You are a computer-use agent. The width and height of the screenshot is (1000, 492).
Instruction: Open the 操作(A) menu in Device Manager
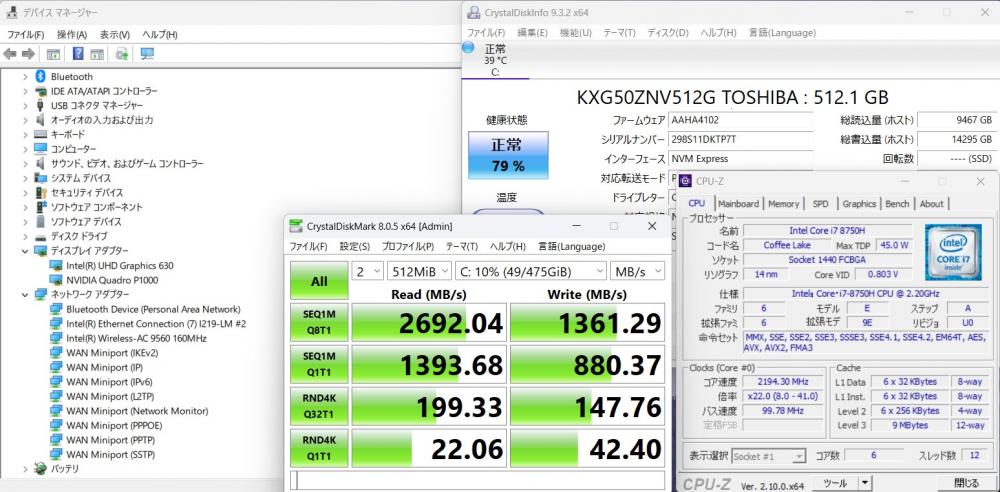tap(71, 34)
